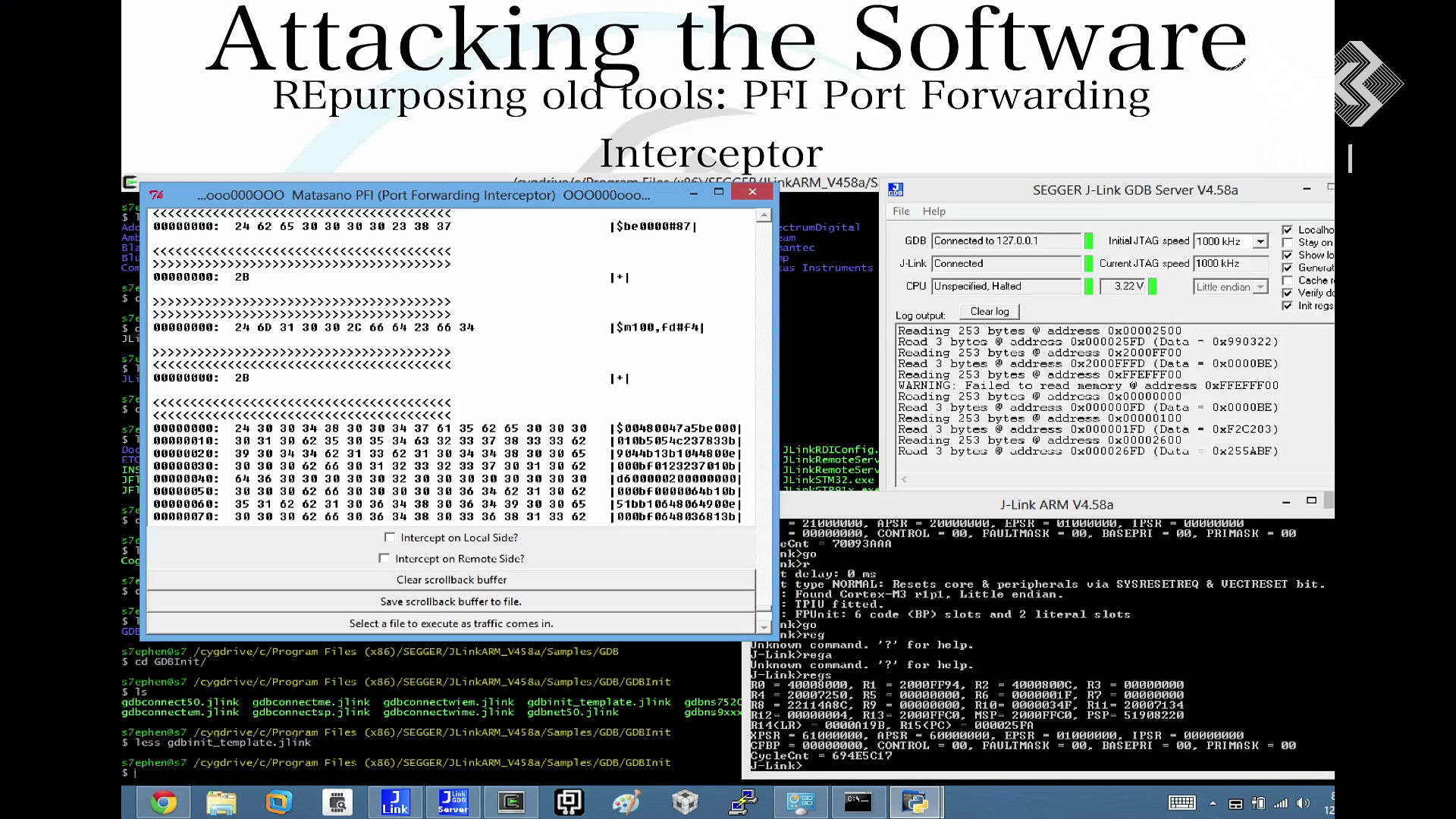
Task: Click Save scrollback buffer to file
Action: pos(451,601)
